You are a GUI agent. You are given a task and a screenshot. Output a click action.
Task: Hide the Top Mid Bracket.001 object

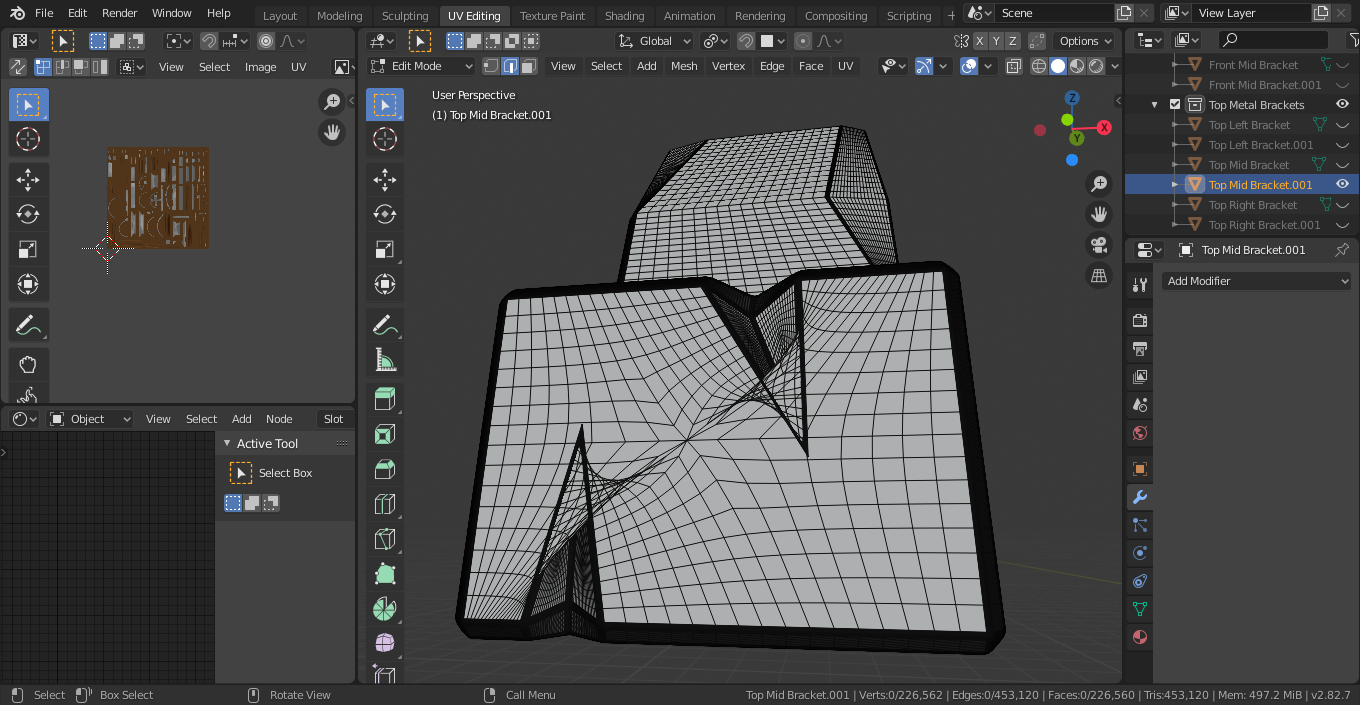pyautogui.click(x=1342, y=184)
